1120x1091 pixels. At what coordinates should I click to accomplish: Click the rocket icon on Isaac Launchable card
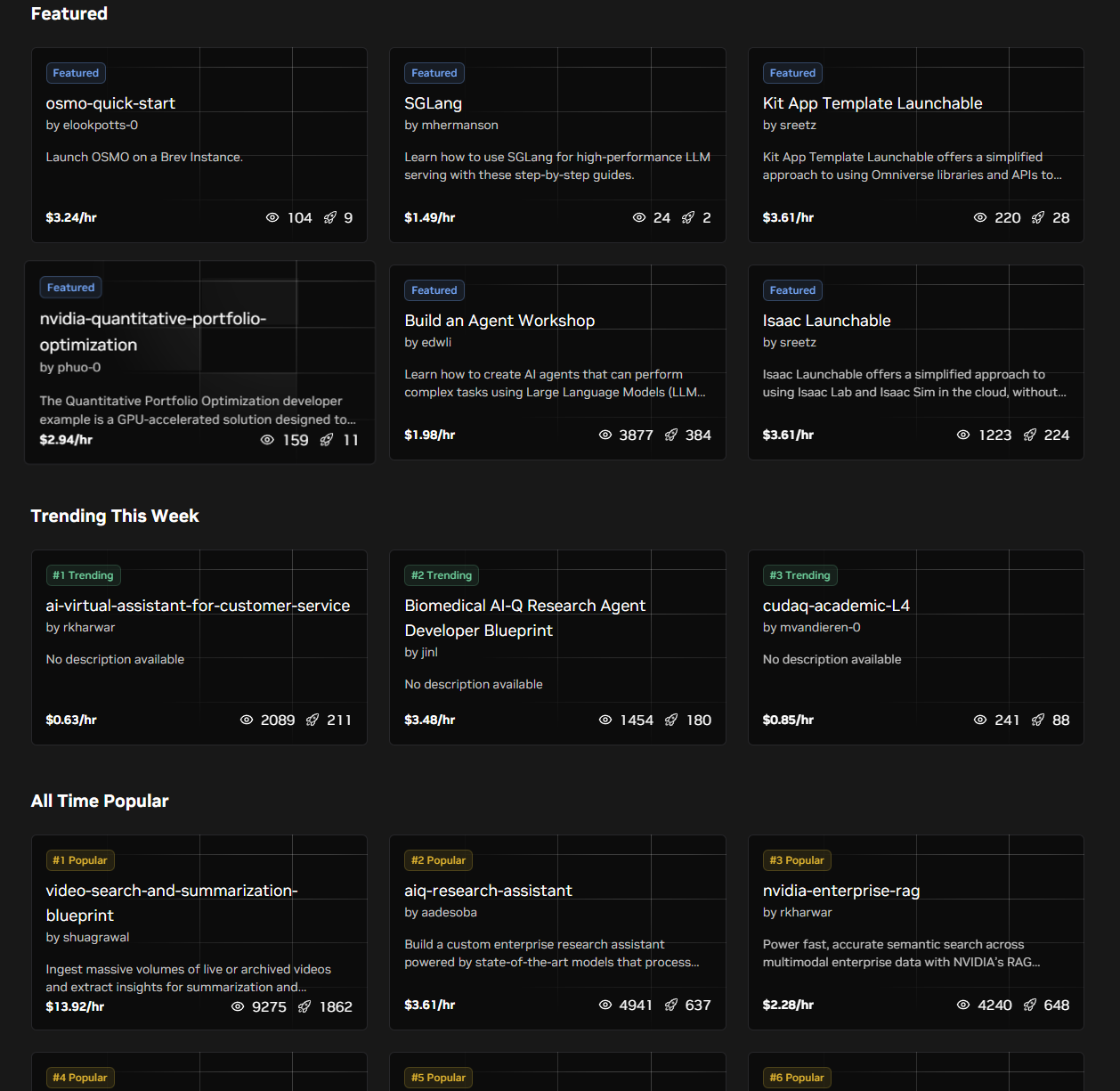tap(1030, 435)
